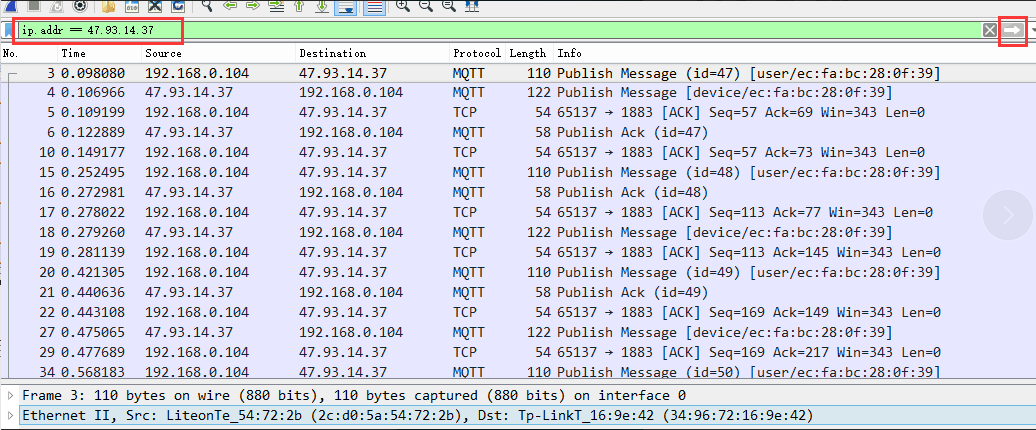The image size is (1036, 430).
Task: Zoom in the packet text
Action: tap(402, 6)
